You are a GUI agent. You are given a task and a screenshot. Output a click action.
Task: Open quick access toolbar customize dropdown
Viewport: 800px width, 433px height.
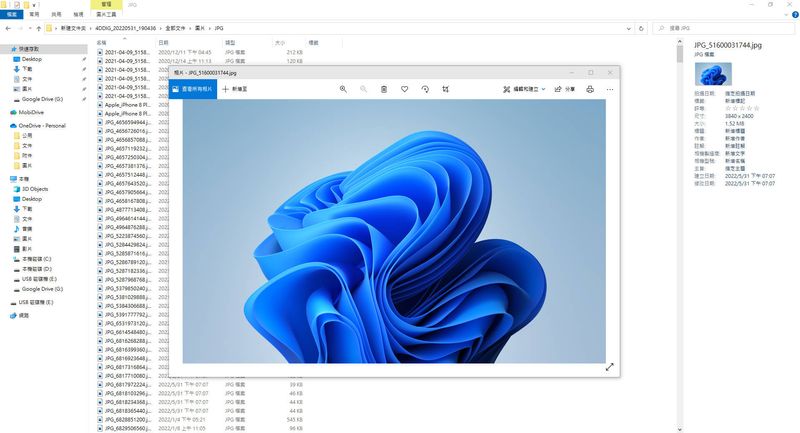[x=34, y=5]
